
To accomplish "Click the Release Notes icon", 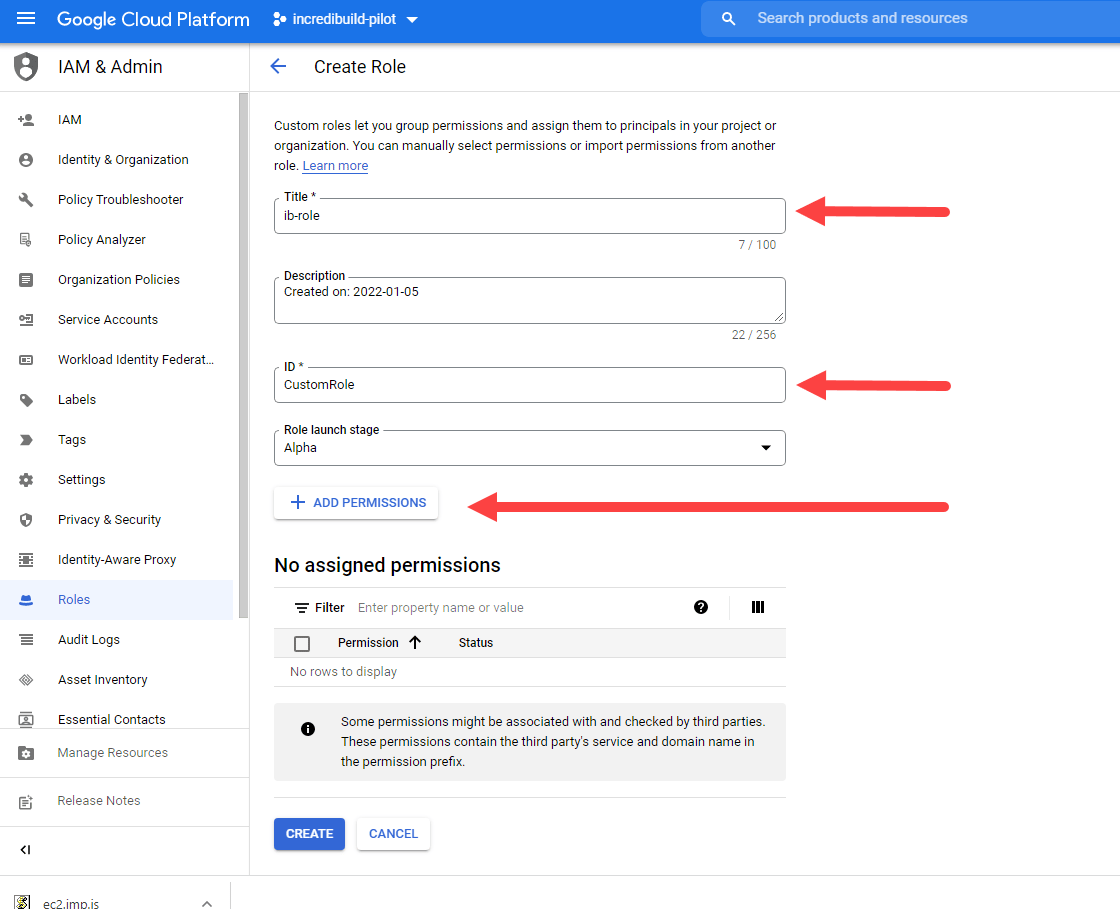I will tap(26, 802).
